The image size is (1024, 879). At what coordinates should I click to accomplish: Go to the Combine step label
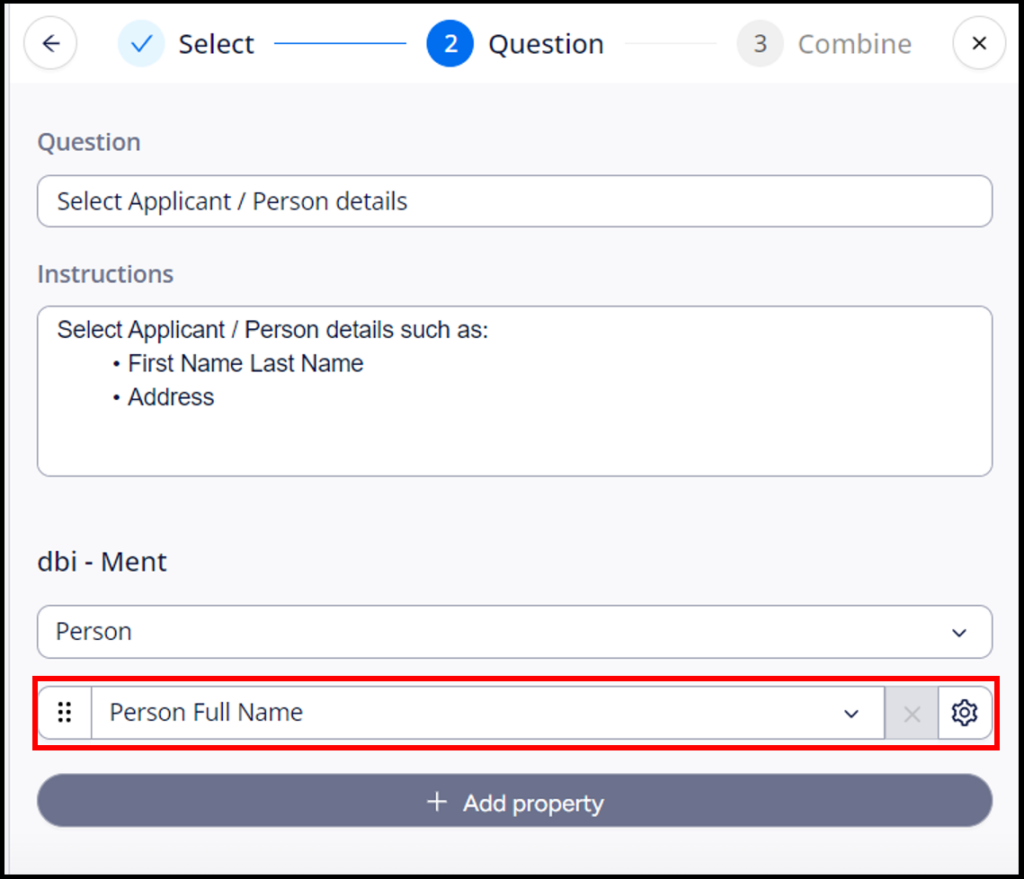(854, 44)
